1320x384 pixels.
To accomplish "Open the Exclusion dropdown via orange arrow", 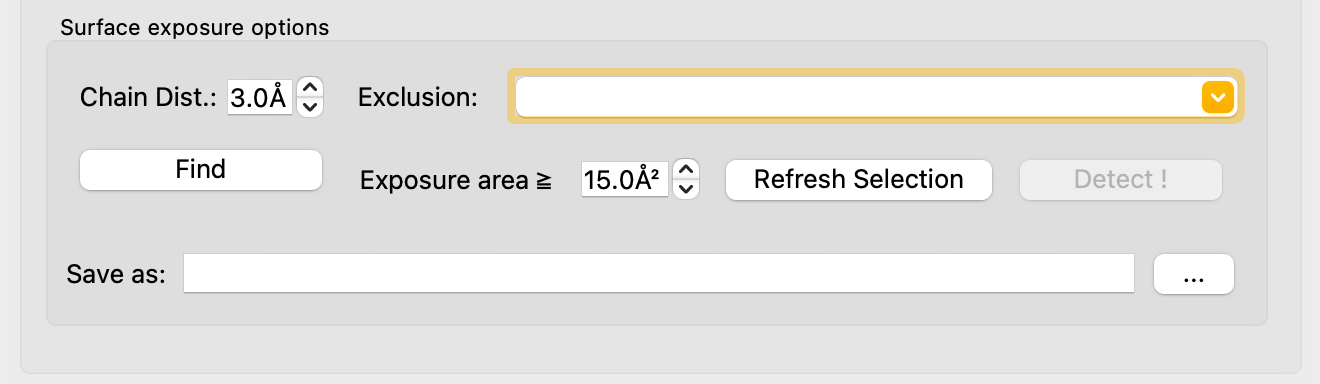I will (1217, 97).
